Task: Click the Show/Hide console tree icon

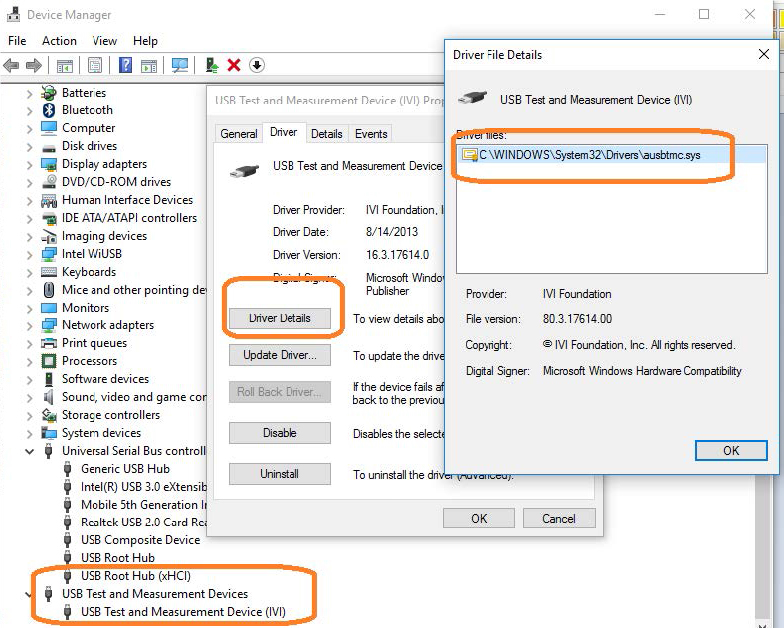Action: [65, 66]
